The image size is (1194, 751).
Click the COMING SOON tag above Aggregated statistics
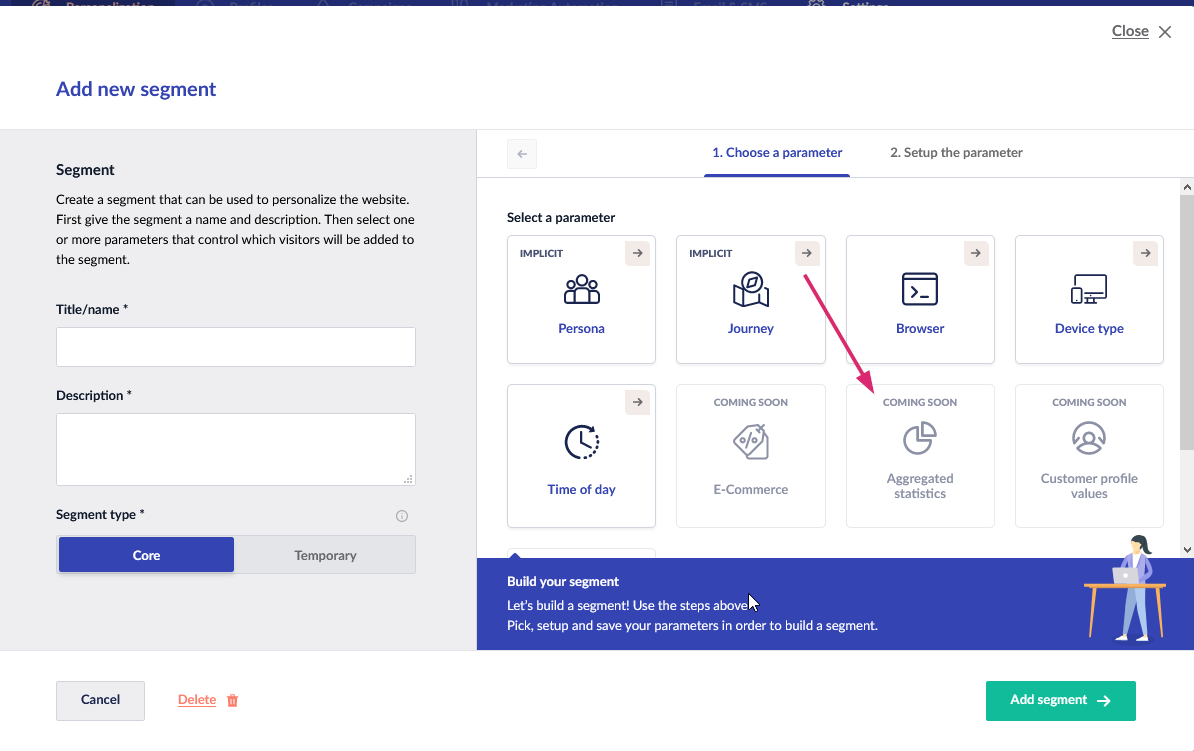[920, 402]
